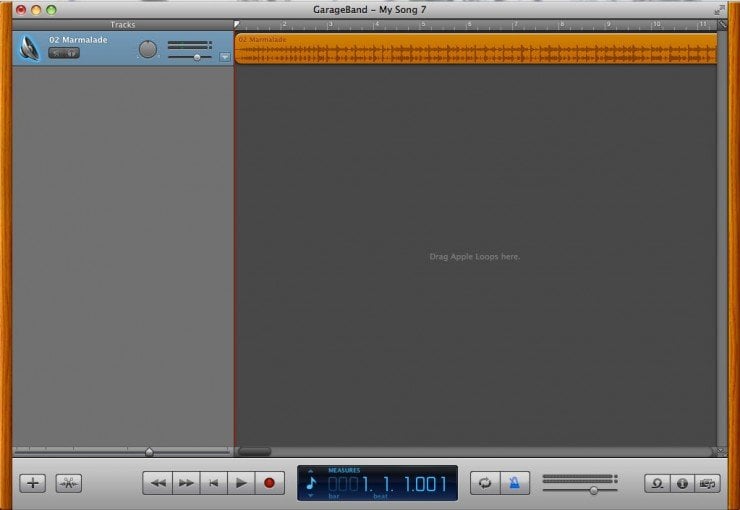The height and width of the screenshot is (510, 740).
Task: Click the Rewind button
Action: coord(158,483)
